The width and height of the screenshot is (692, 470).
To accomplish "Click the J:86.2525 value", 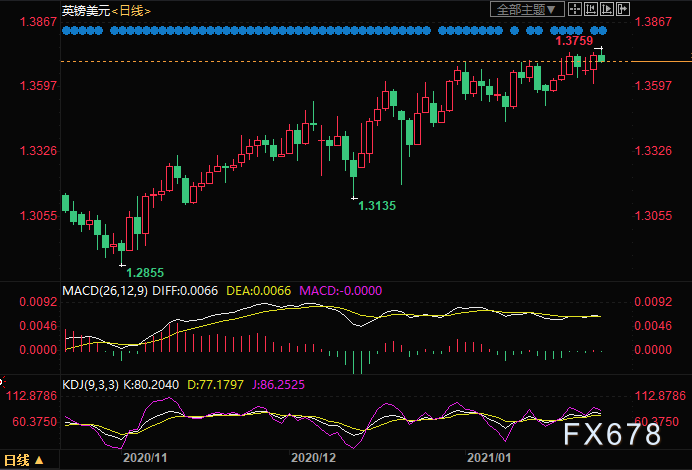I will click(278, 385).
